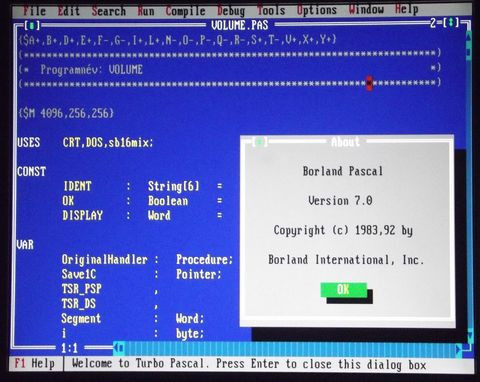Click 'CRT,DOS,sb16mix;' in uses clause

108,143
